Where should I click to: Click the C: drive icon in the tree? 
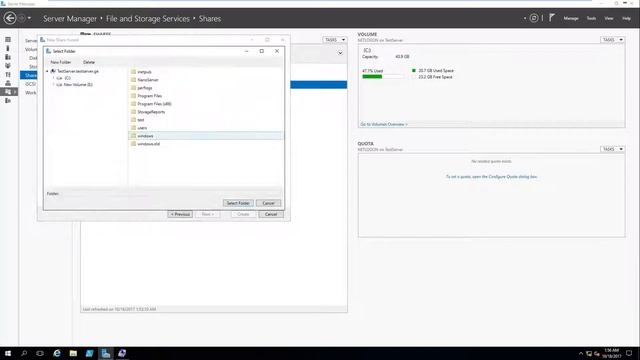tap(59, 78)
